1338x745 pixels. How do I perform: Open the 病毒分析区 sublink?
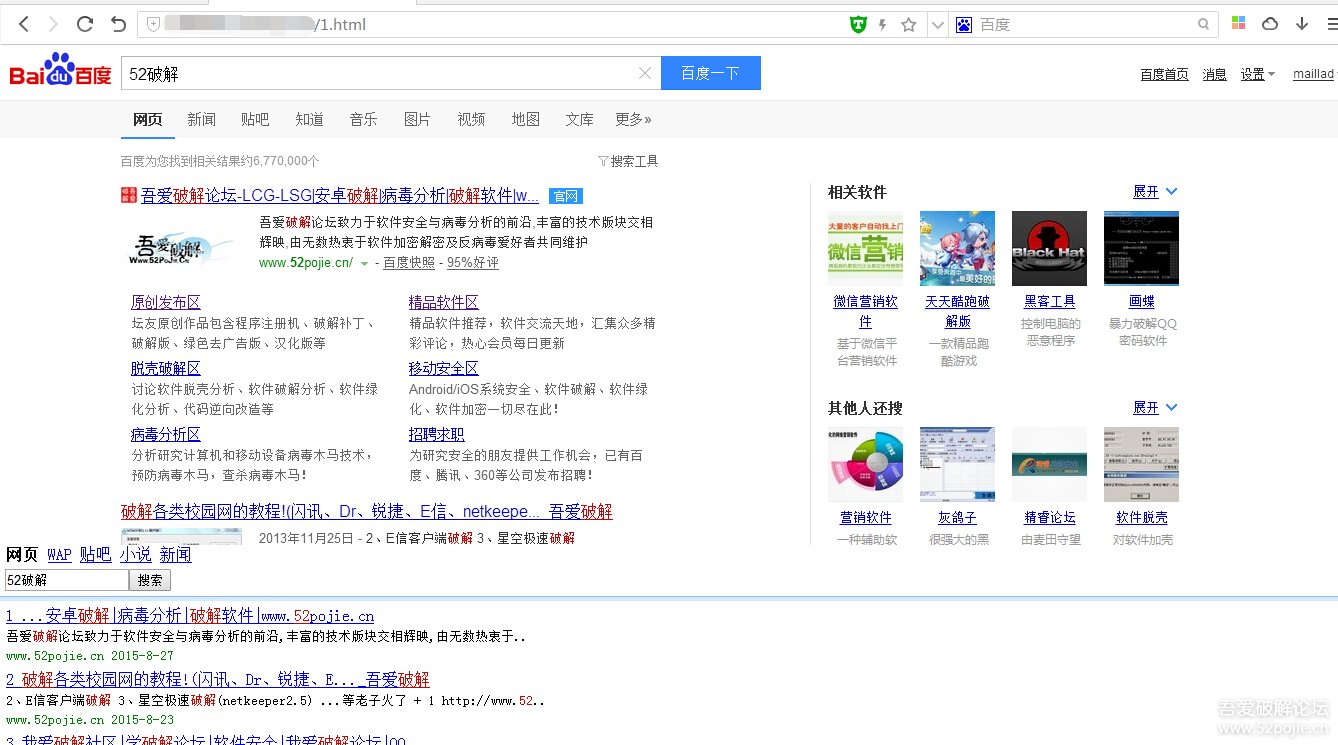[x=166, y=434]
